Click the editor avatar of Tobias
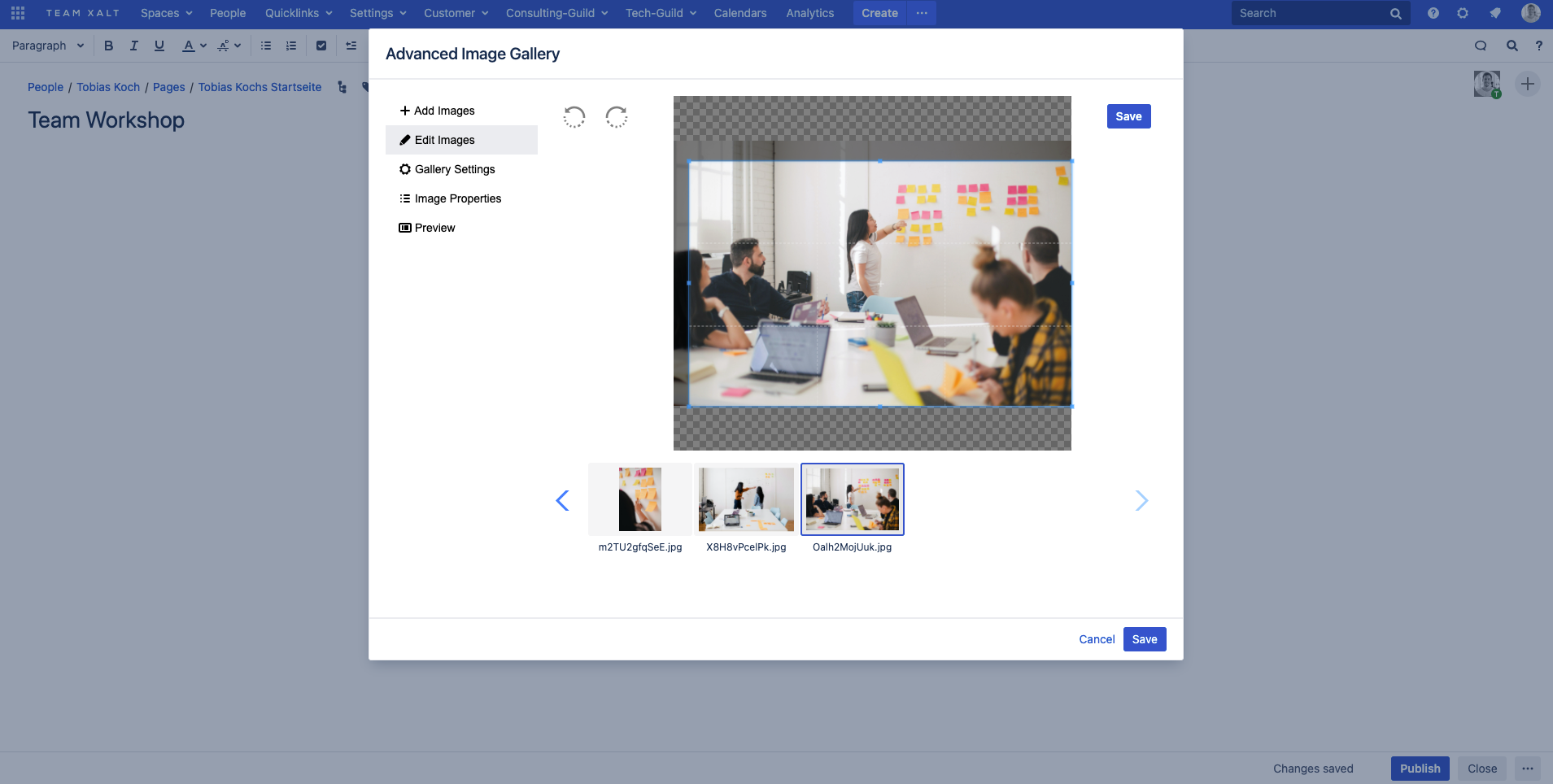1553x784 pixels. (x=1487, y=84)
